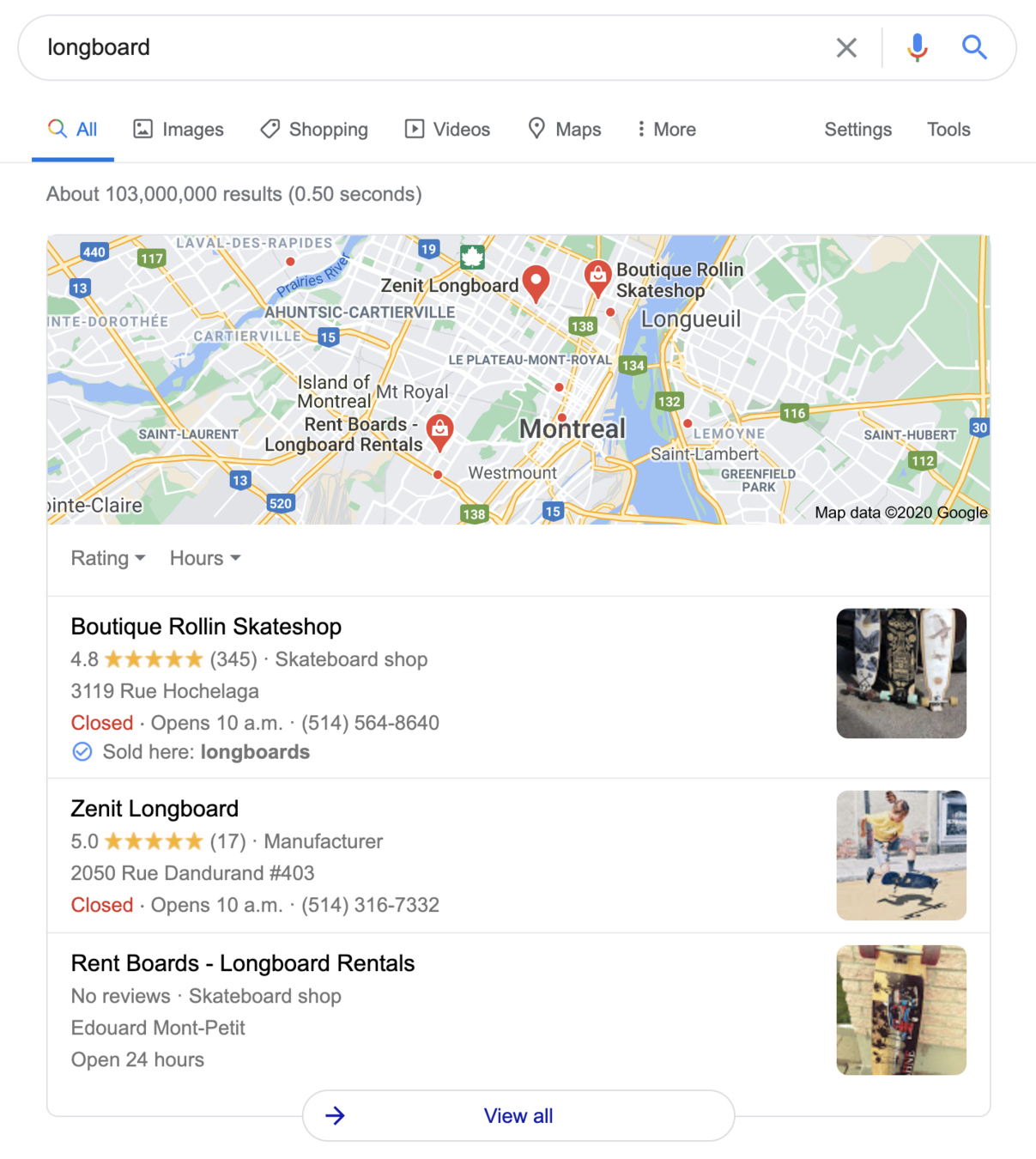The width and height of the screenshot is (1036, 1159).
Task: Click the blue magnifying glass search icon
Action: pos(974,47)
